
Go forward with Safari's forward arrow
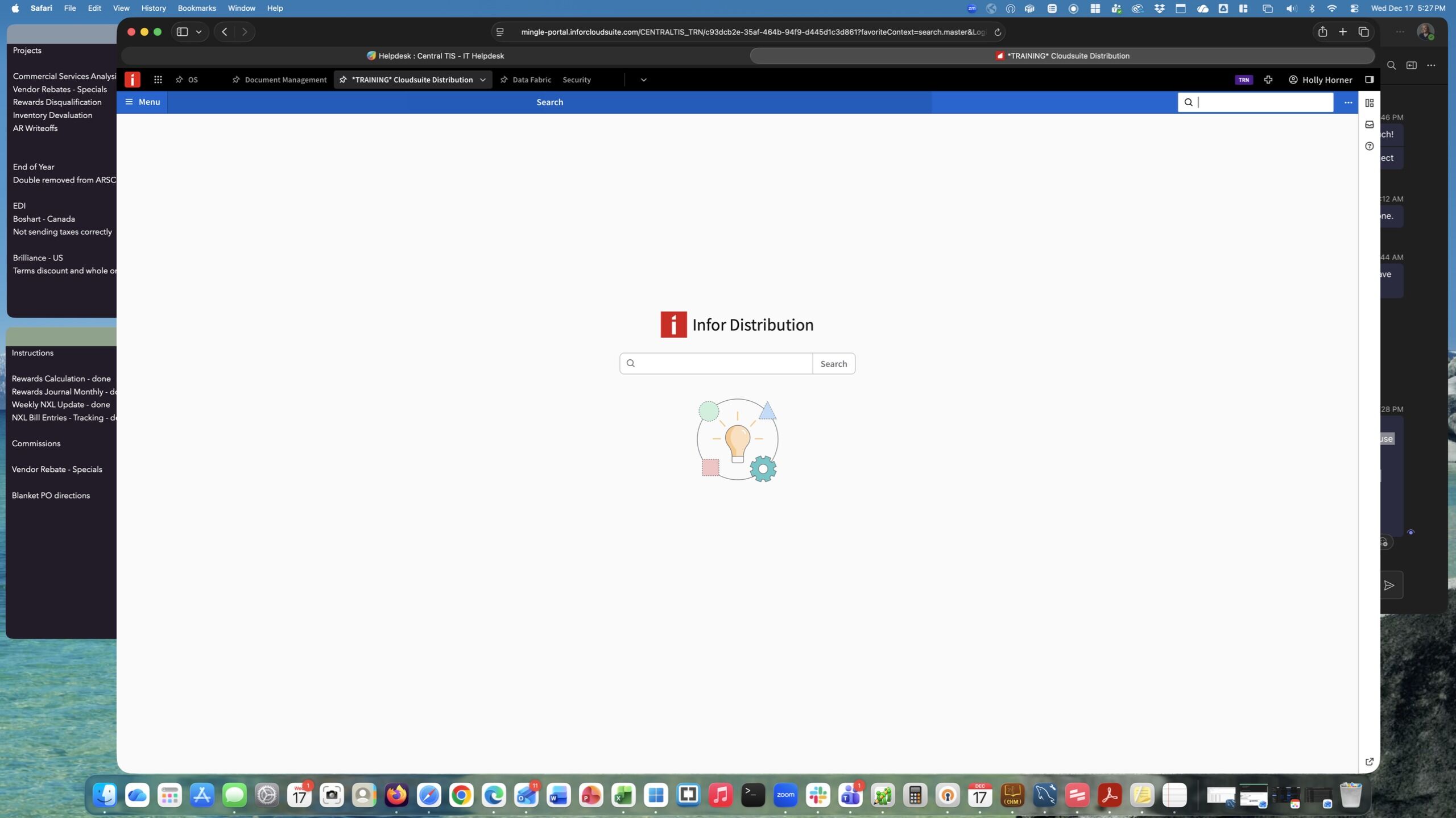tap(245, 32)
